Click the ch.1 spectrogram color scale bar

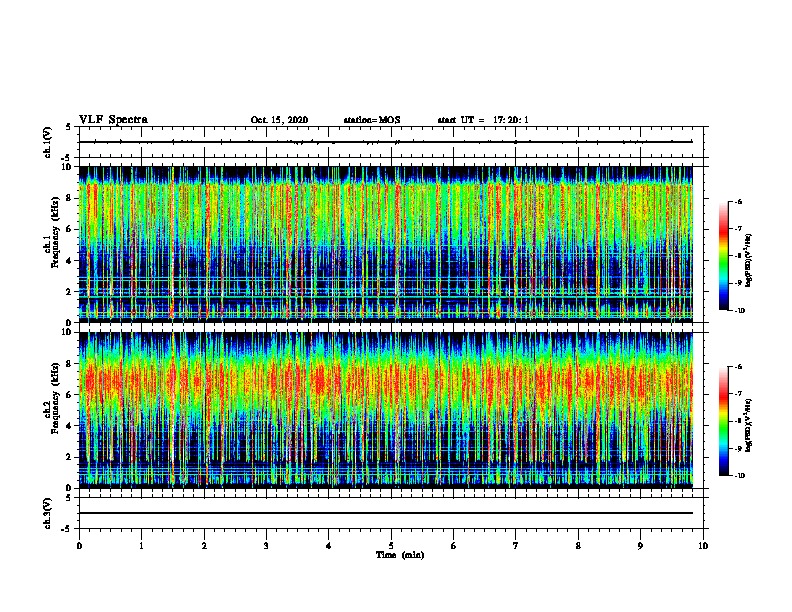point(724,256)
